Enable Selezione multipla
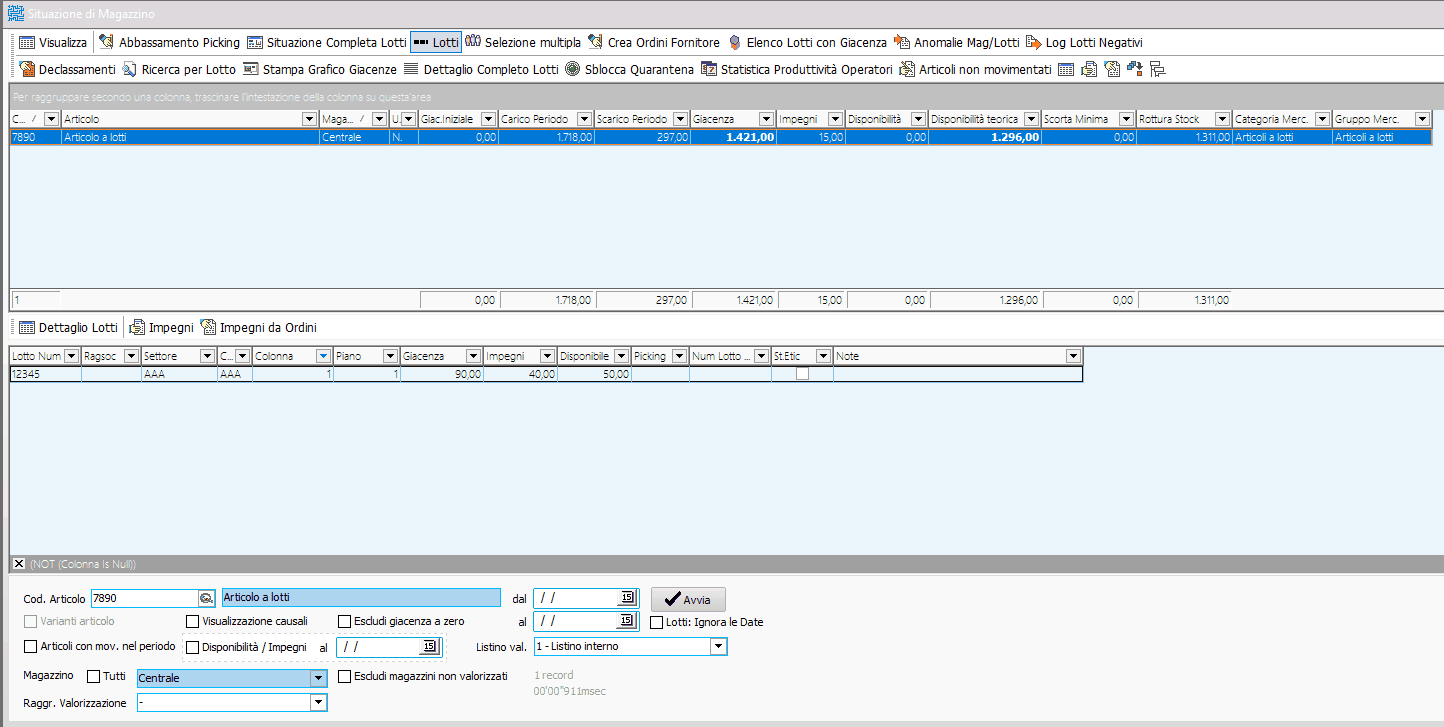The height and width of the screenshot is (727, 1444). [523, 43]
